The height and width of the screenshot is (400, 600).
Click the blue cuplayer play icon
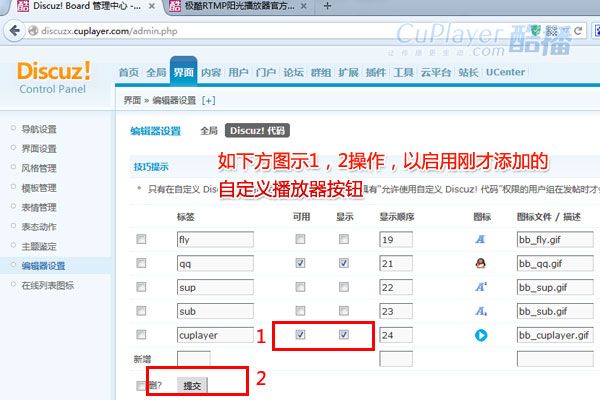(x=481, y=335)
